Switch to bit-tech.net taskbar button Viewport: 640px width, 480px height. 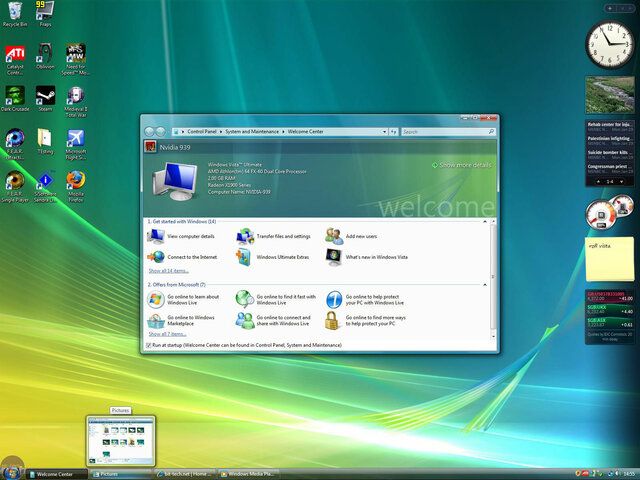[185, 474]
